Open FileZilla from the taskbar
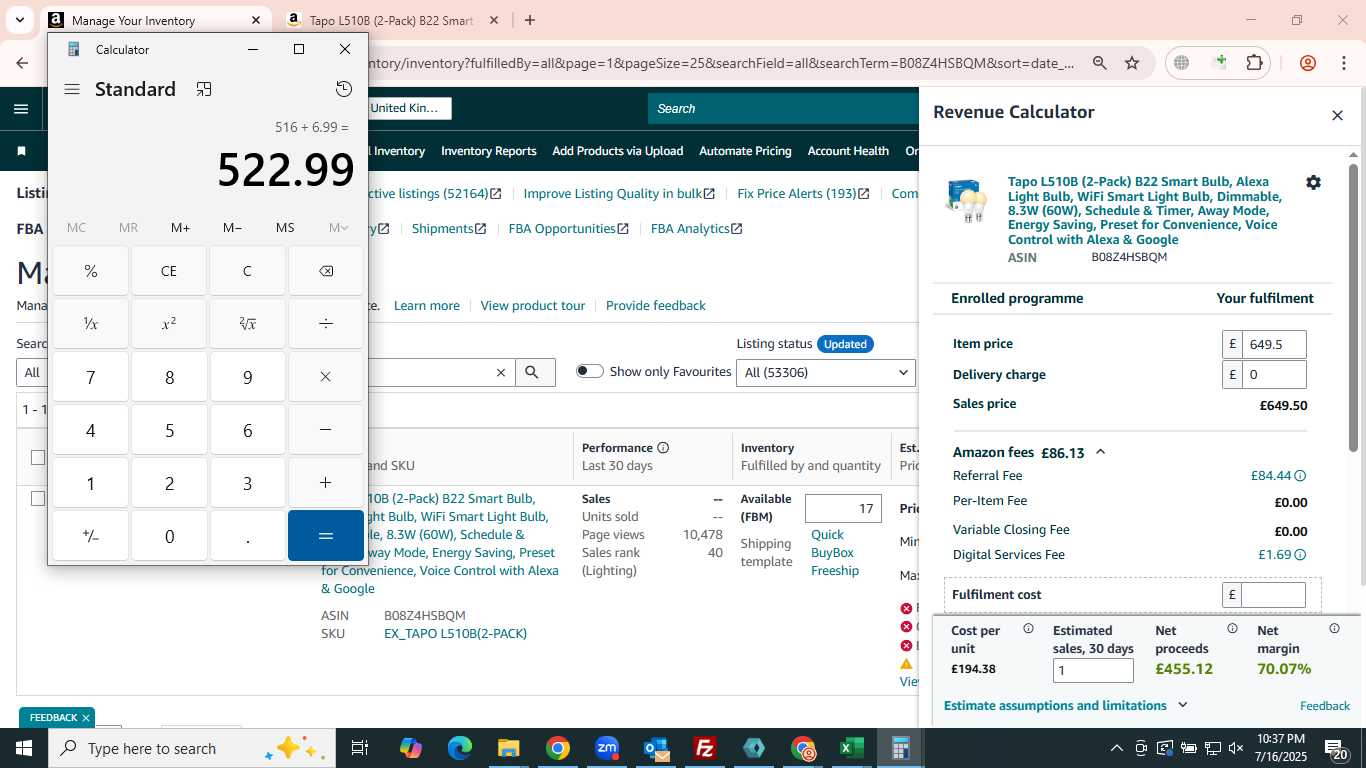The width and height of the screenshot is (1366, 768). [x=705, y=748]
